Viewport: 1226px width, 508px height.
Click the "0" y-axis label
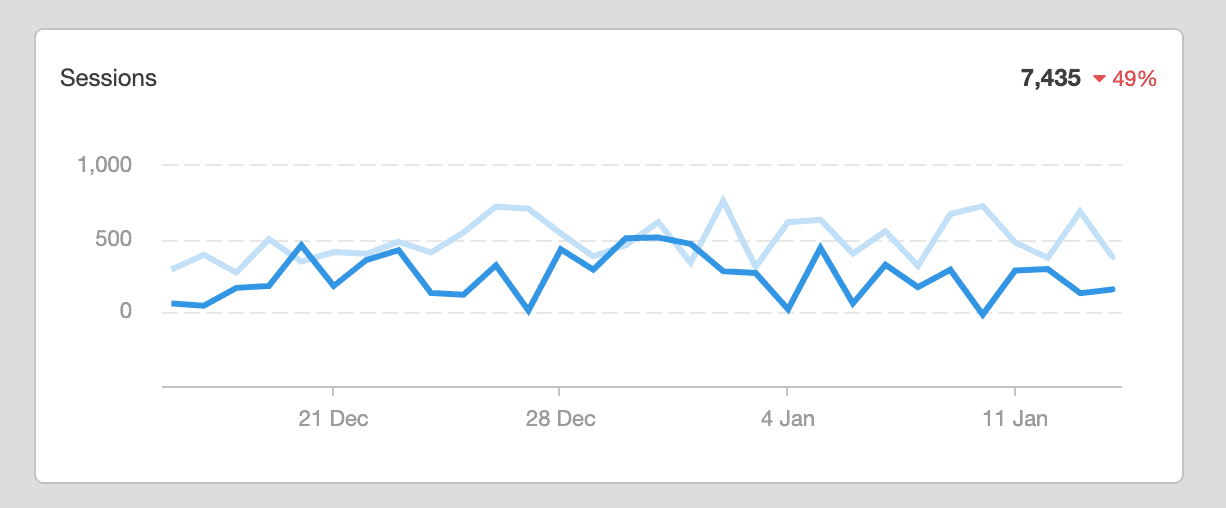tap(126, 311)
